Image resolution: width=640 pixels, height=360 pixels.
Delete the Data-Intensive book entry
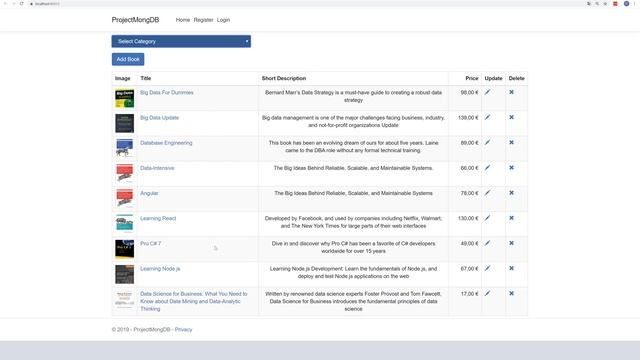(511, 168)
